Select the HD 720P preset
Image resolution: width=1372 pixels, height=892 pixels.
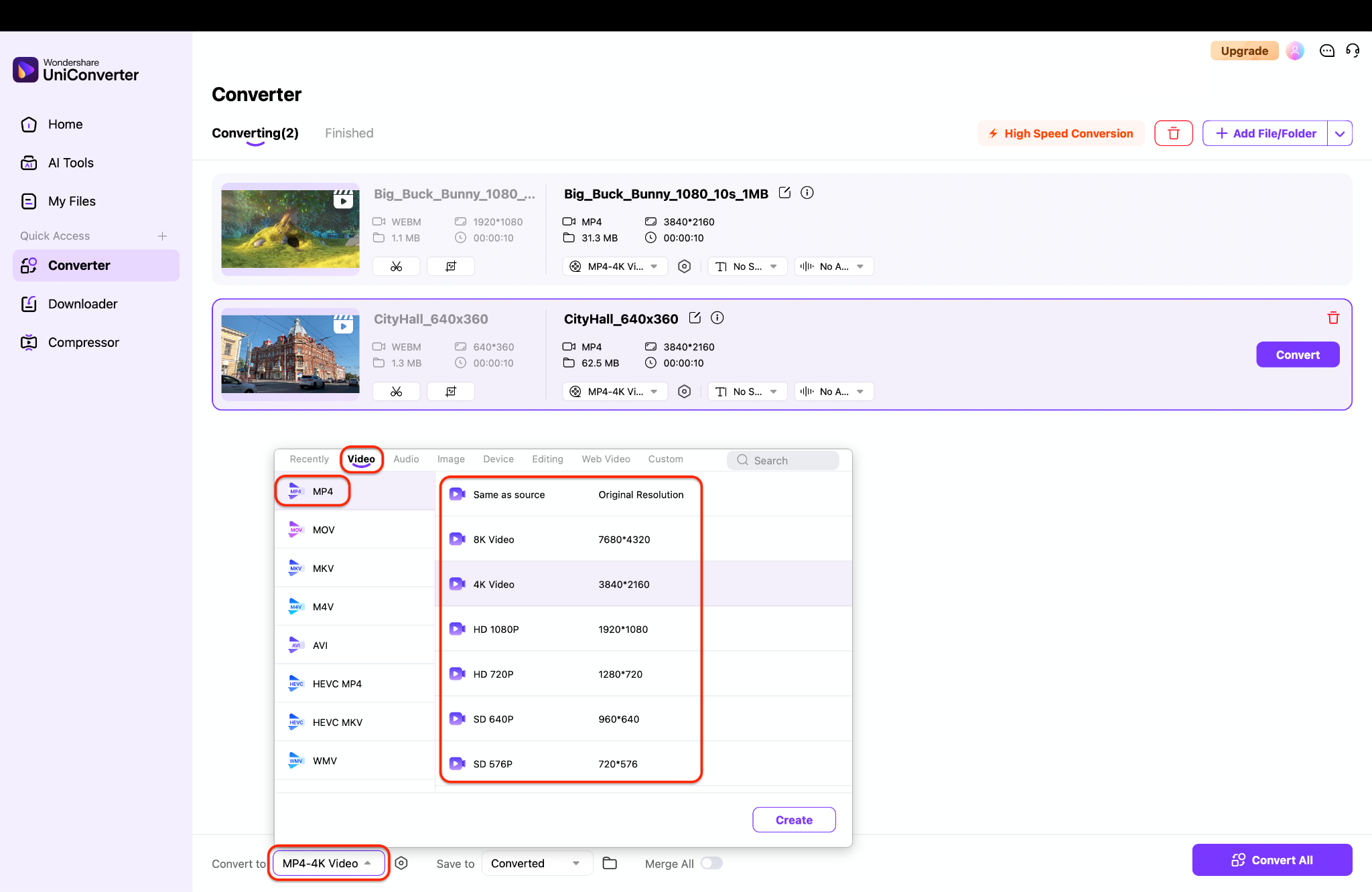coord(644,674)
